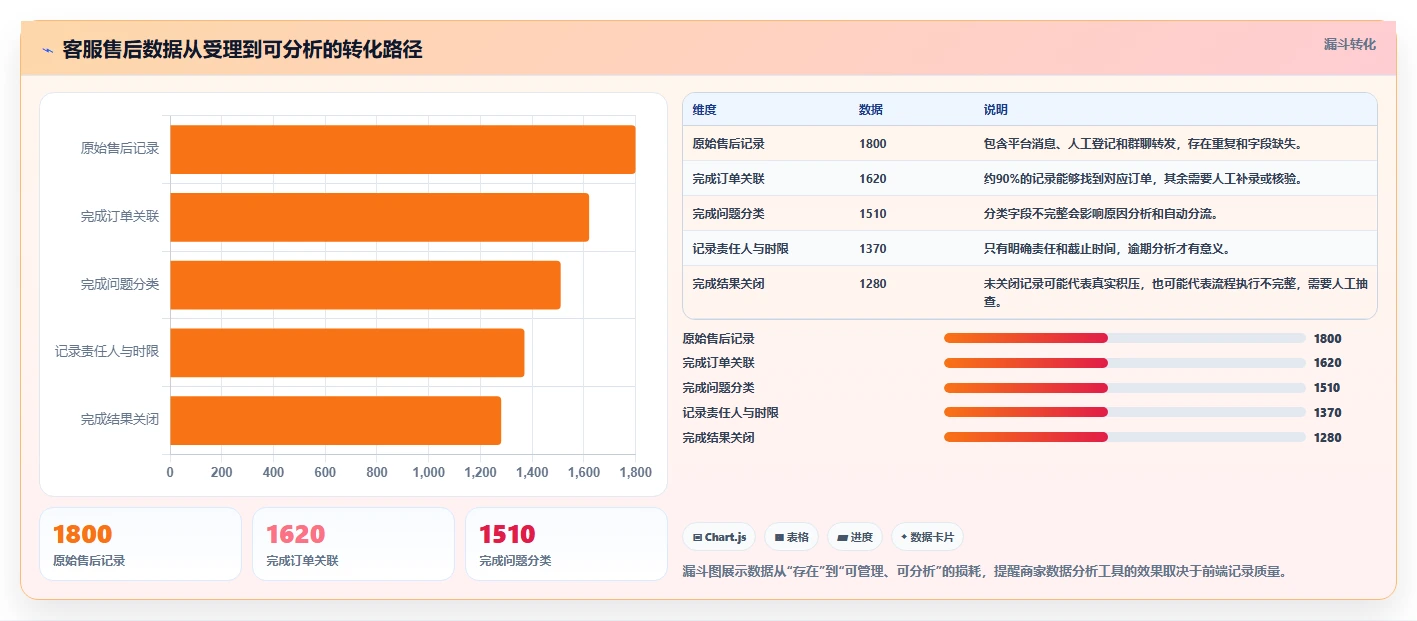1417x621 pixels.
Task: Click the 说明 table column header
Action: (996, 110)
